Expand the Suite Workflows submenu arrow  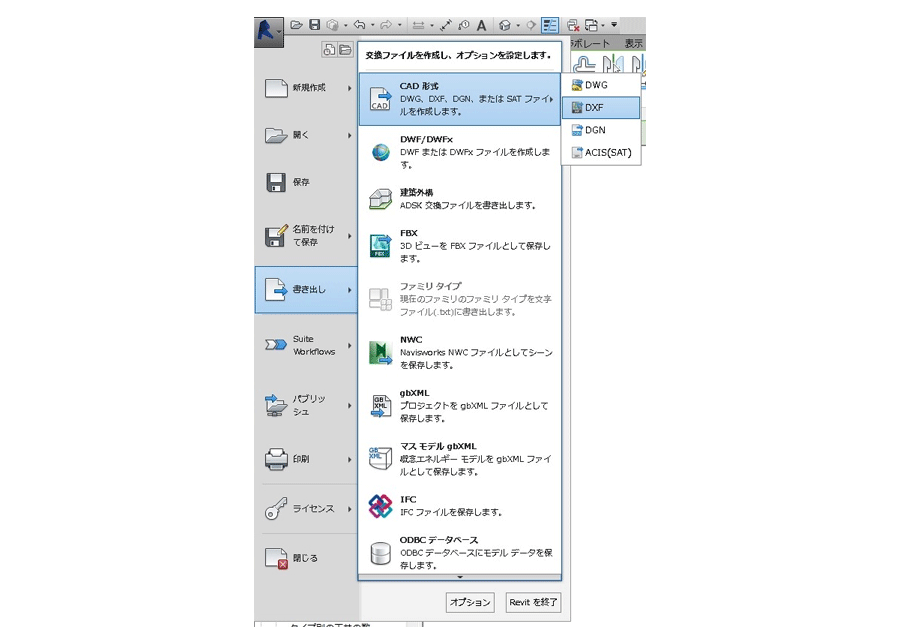coord(350,345)
